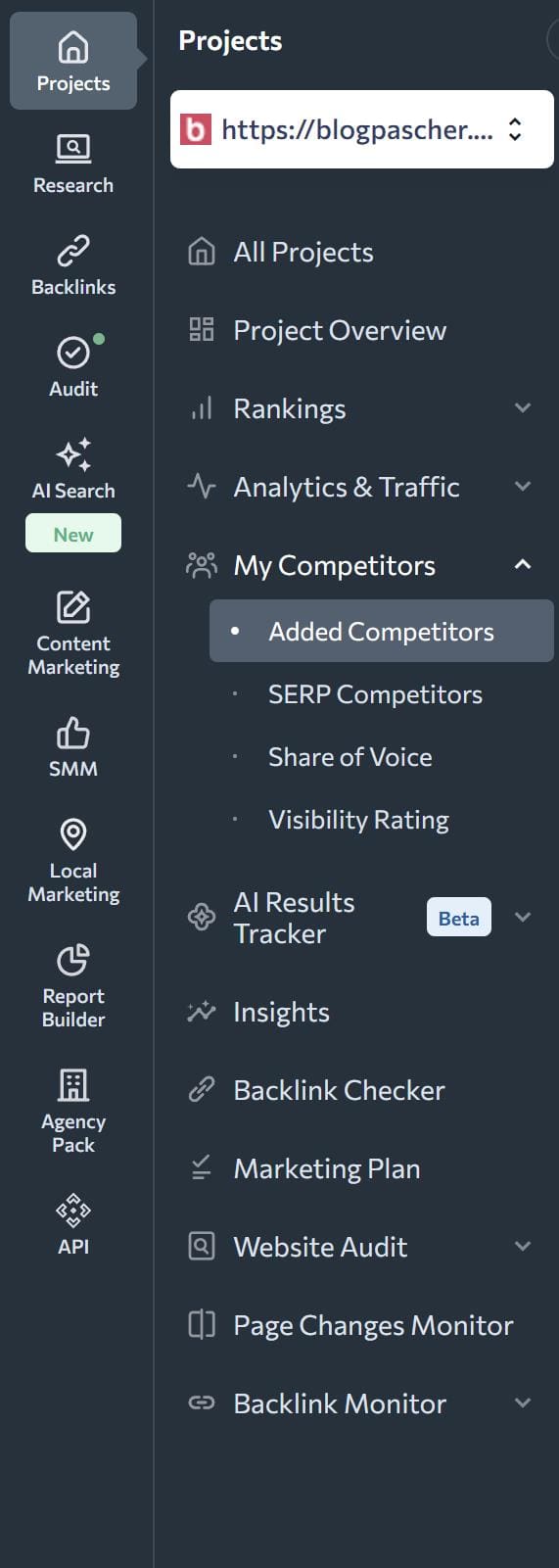Open Content Marketing pencil icon
This screenshot has height=1568, width=559.
point(73,607)
